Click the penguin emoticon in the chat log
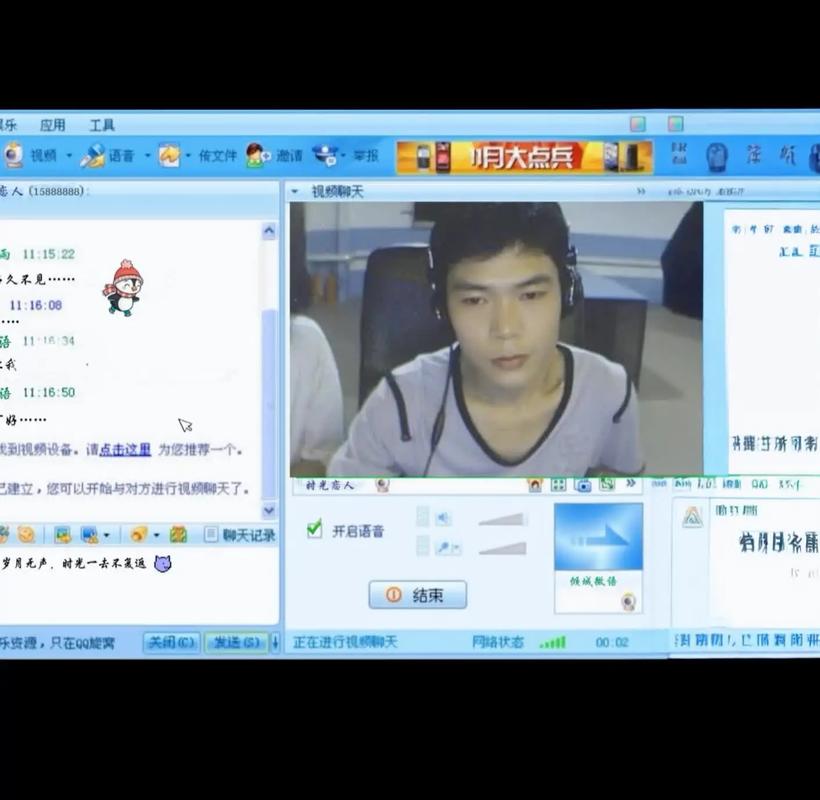Screen dimensions: 820x800 pyautogui.click(x=123, y=287)
